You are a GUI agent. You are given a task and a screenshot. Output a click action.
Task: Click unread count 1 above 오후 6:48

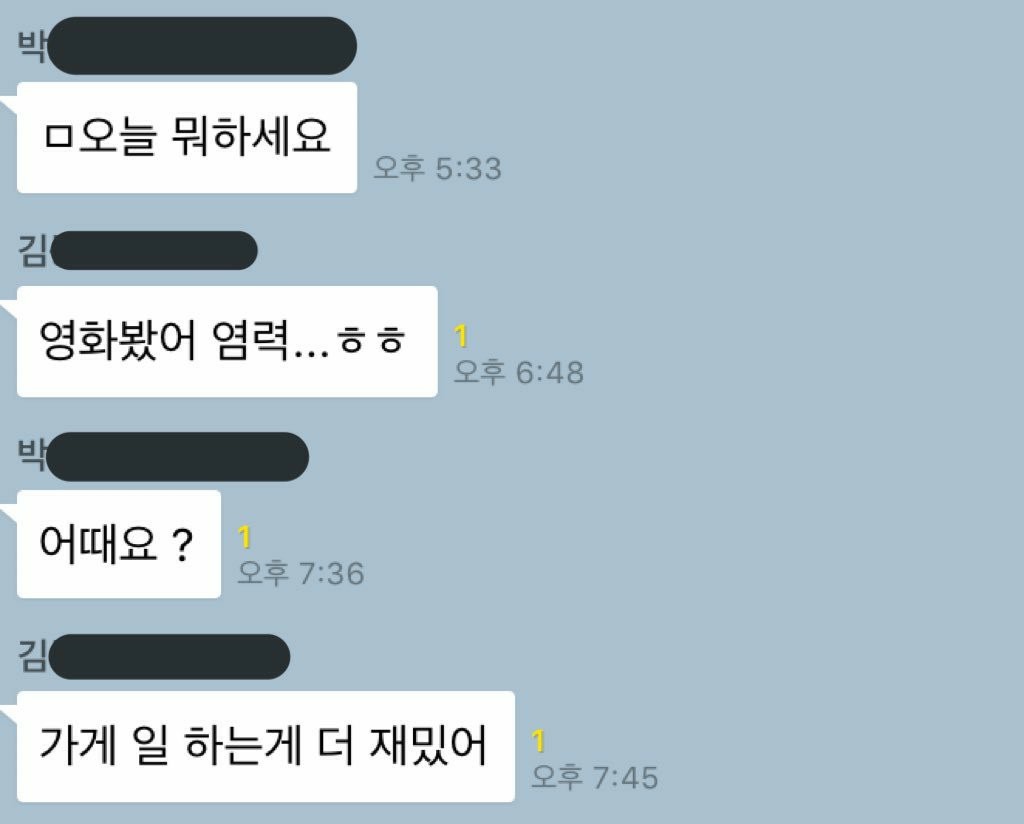(461, 336)
